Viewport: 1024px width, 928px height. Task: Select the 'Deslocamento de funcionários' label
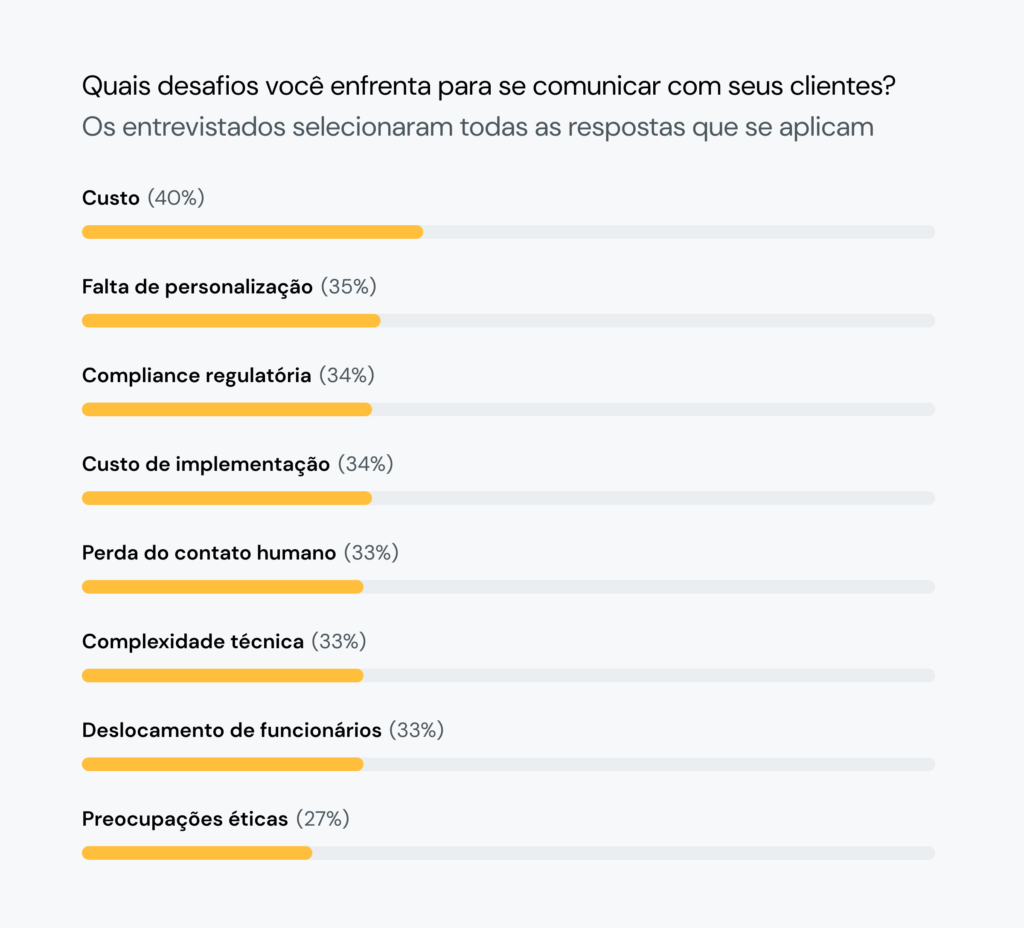(x=232, y=730)
